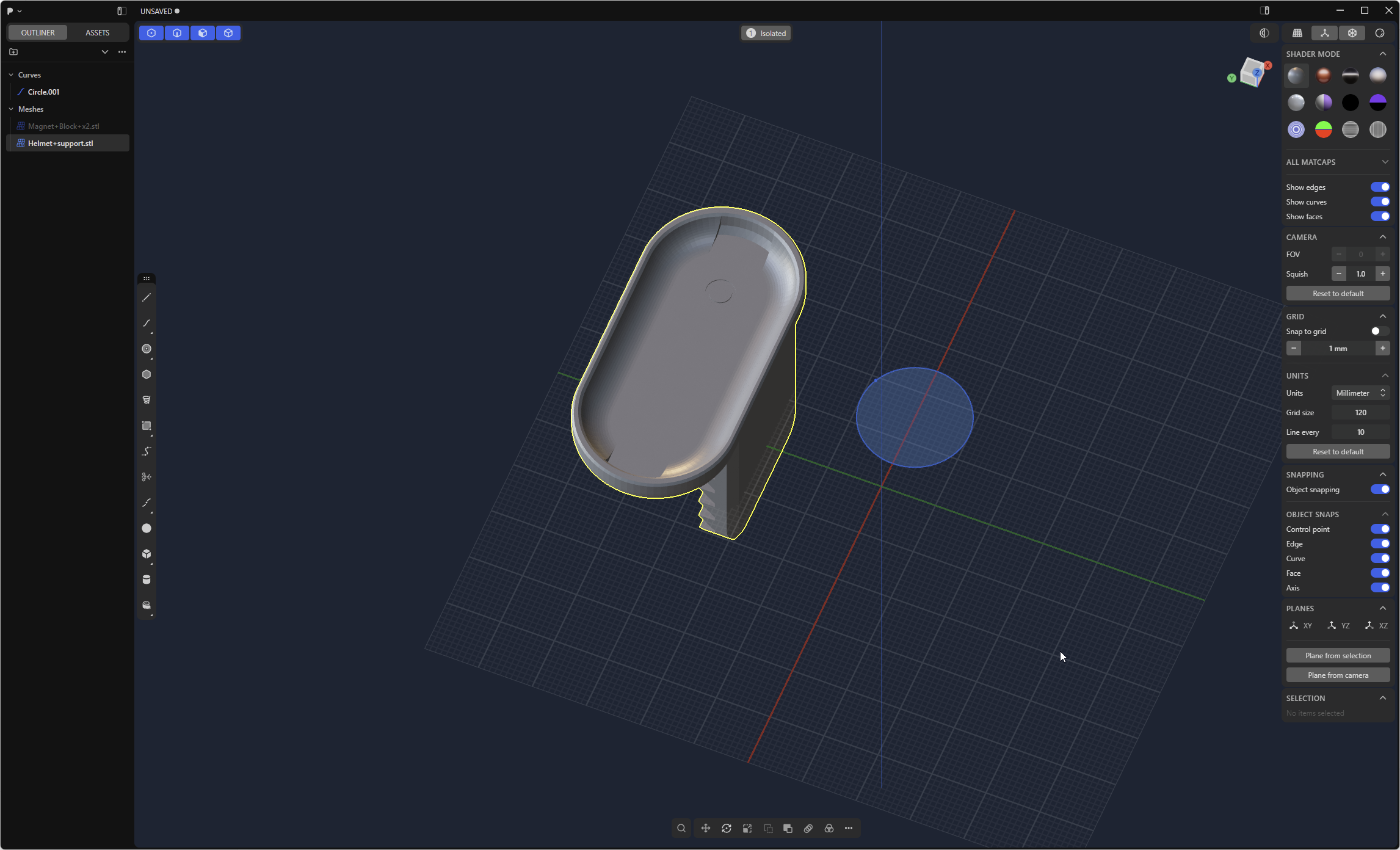Select the Line tool in left toolbar

(x=147, y=298)
